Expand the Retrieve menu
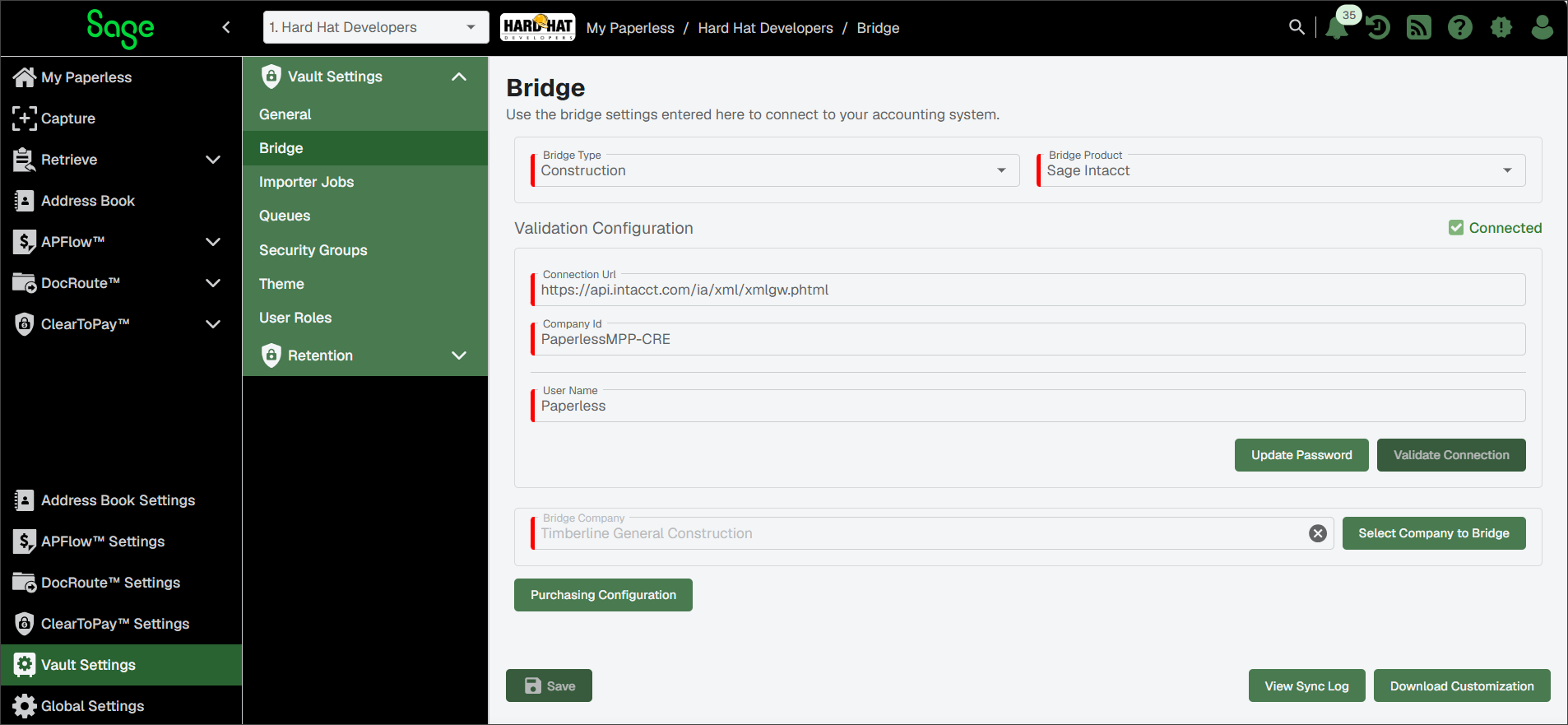Viewport: 1568px width, 725px height. coord(213,160)
